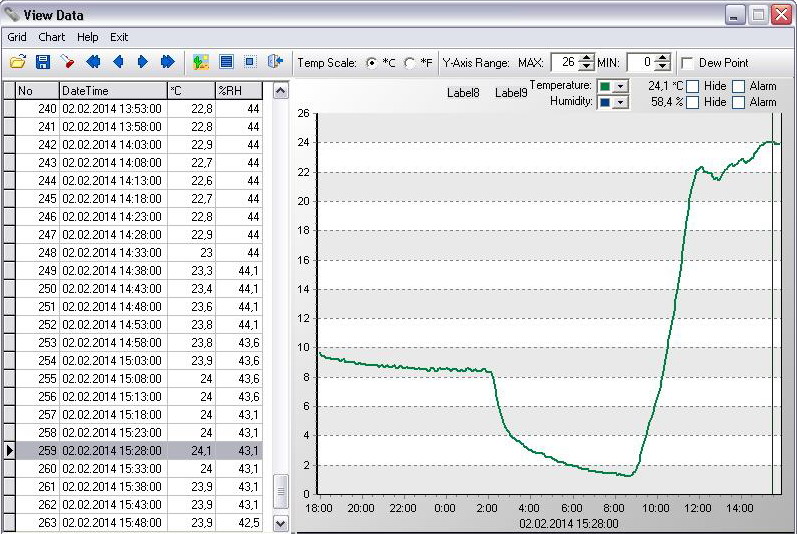Open the Chart menu
The width and height of the screenshot is (797, 534).
click(x=51, y=37)
